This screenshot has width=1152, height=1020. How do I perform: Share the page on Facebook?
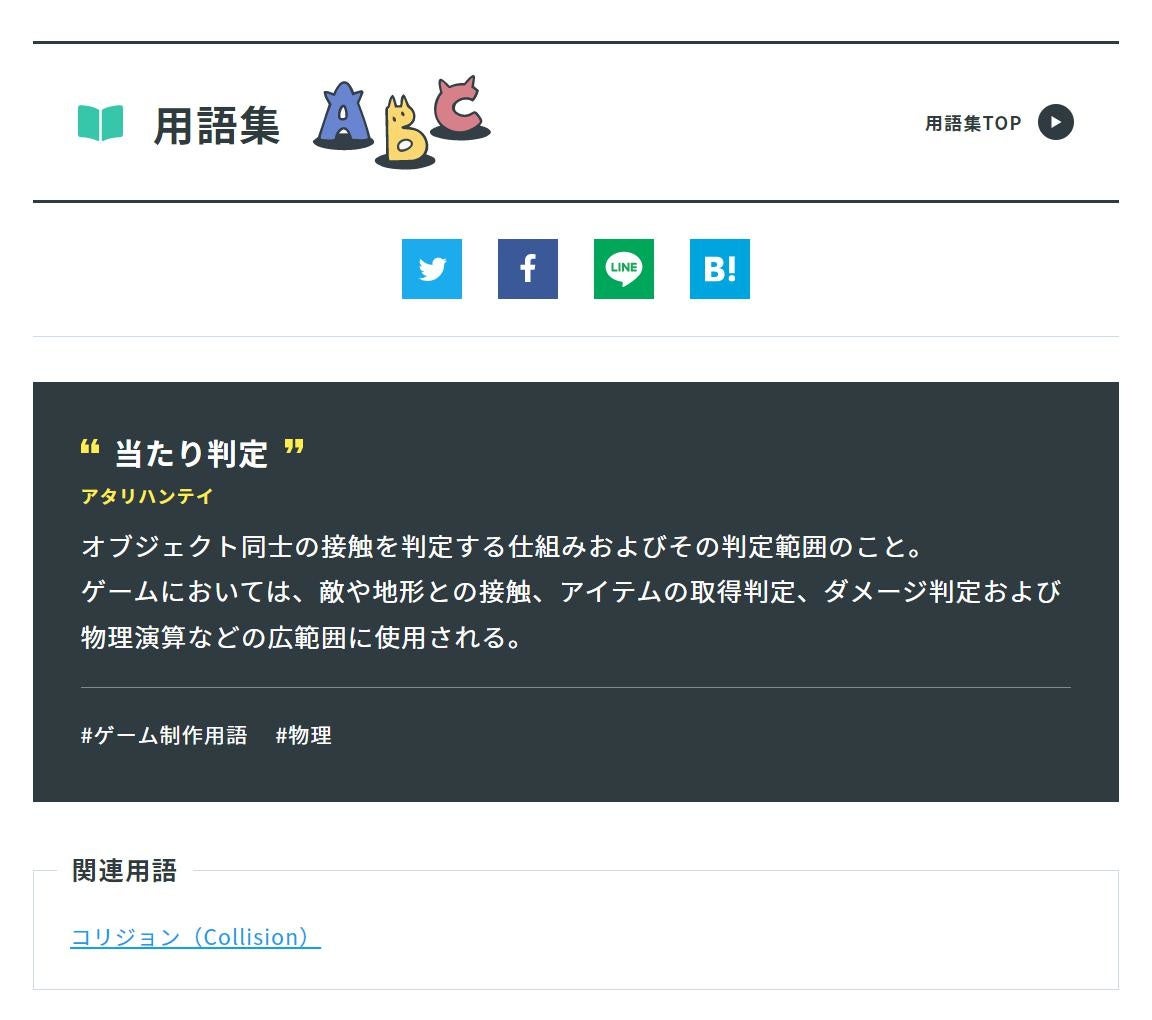[x=528, y=269]
